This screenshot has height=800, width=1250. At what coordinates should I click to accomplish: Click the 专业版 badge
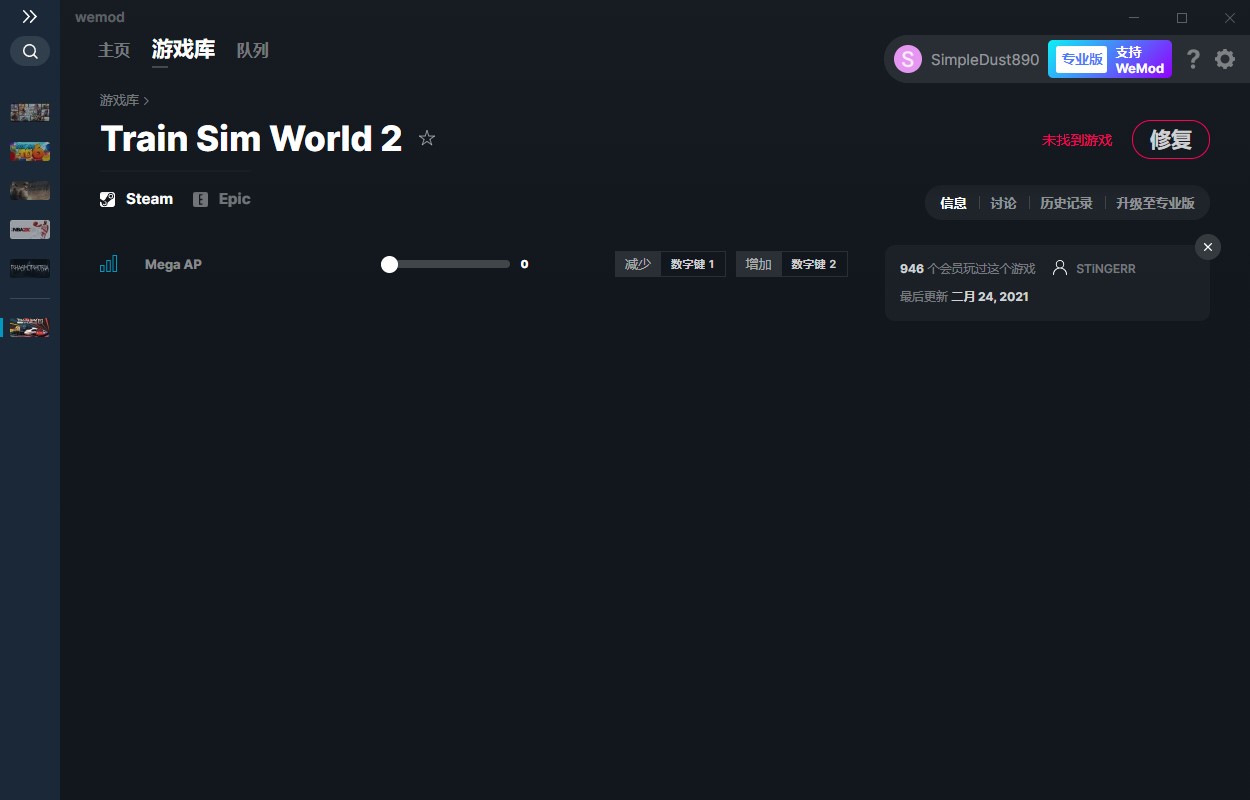coord(1082,59)
